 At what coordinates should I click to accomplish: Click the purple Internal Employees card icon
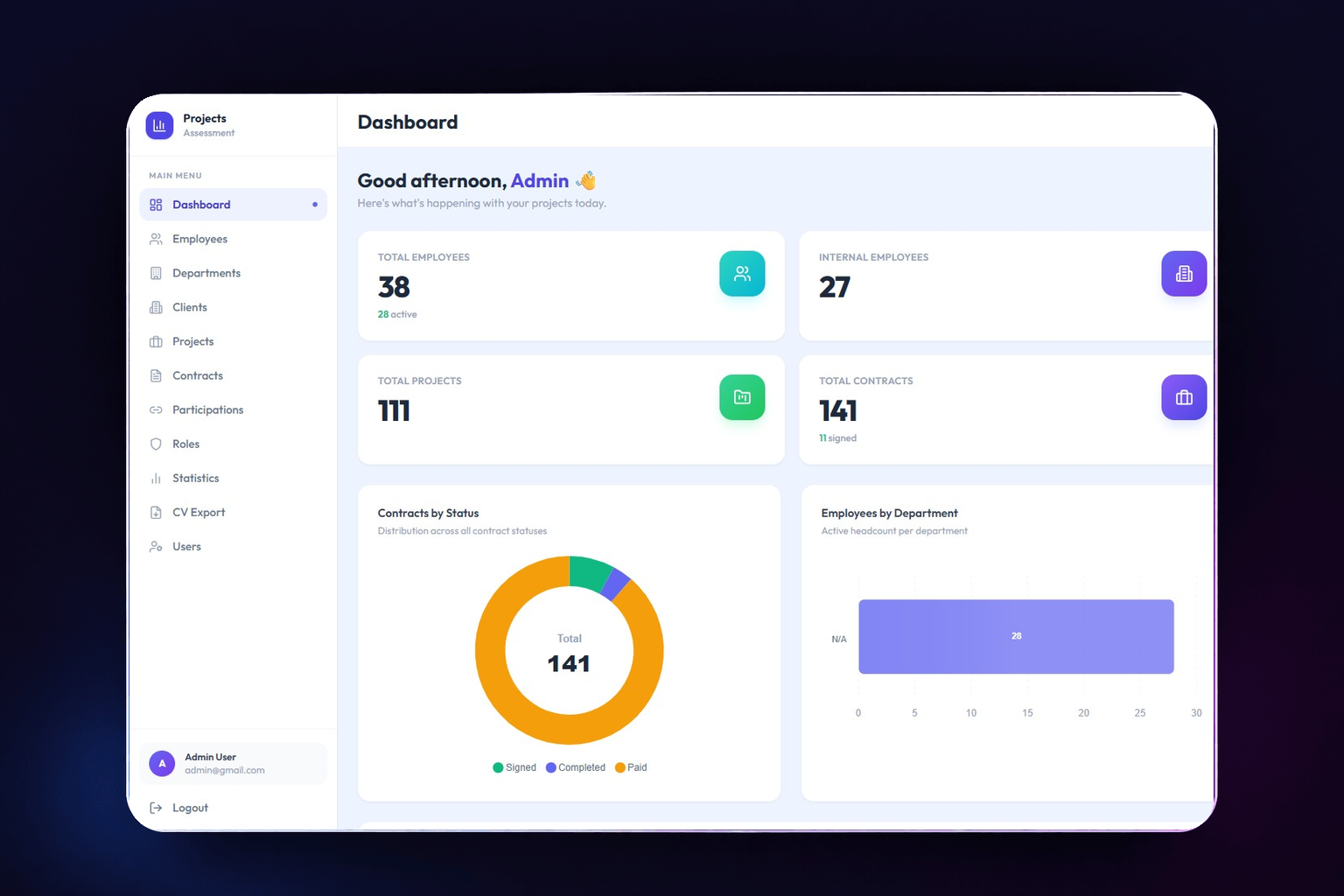(x=1184, y=274)
